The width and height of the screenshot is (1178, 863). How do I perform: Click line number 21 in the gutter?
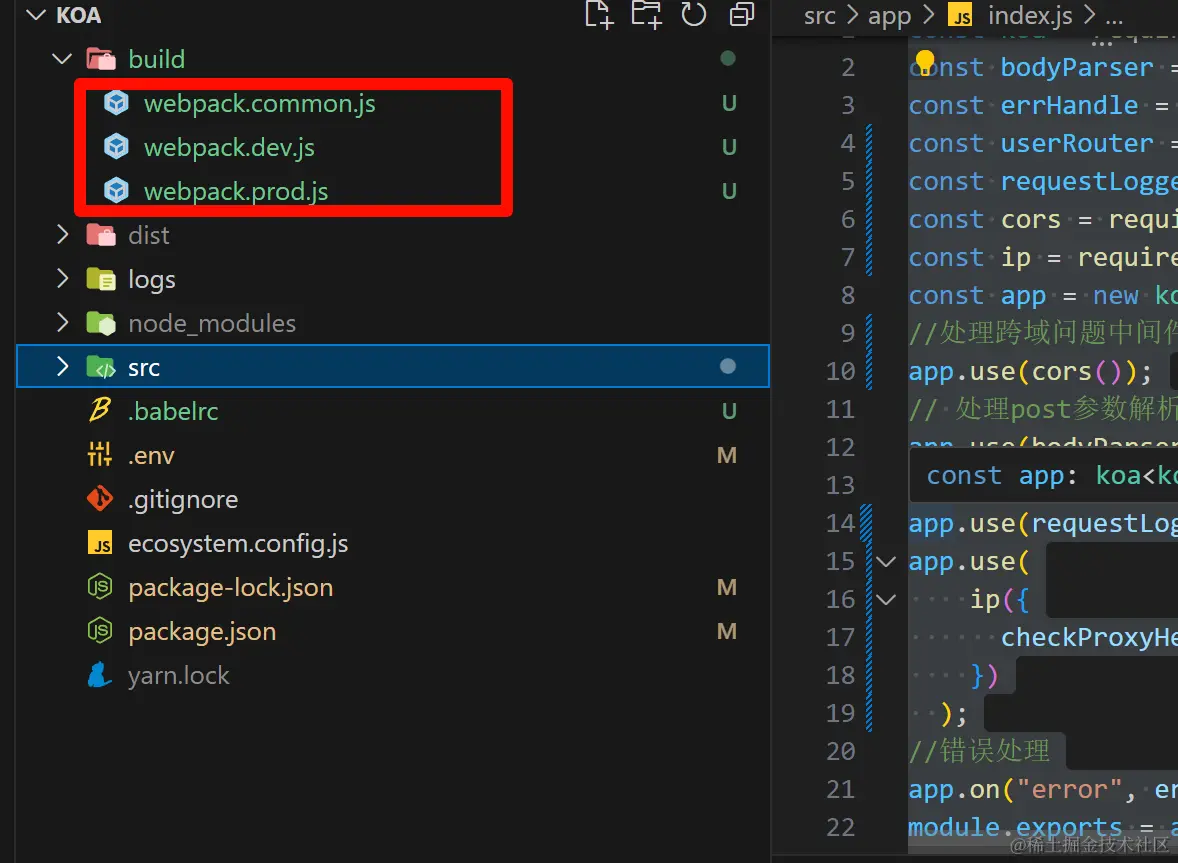point(841,789)
